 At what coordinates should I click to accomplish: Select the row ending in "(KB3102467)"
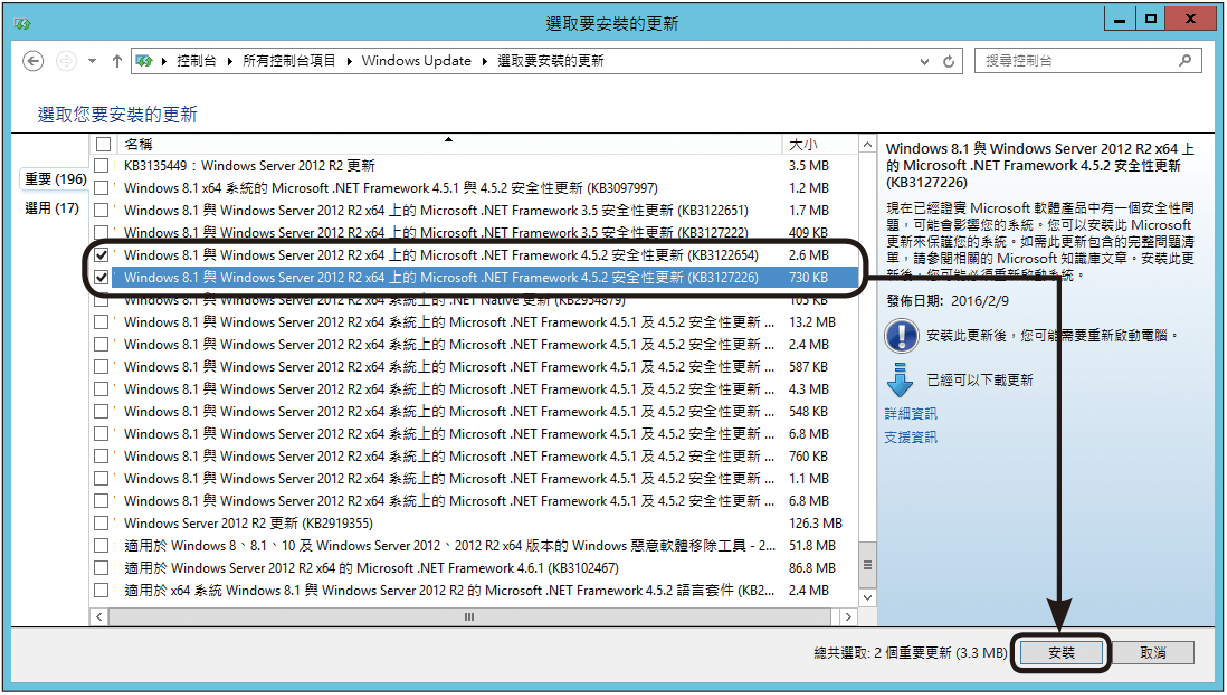tap(474, 568)
